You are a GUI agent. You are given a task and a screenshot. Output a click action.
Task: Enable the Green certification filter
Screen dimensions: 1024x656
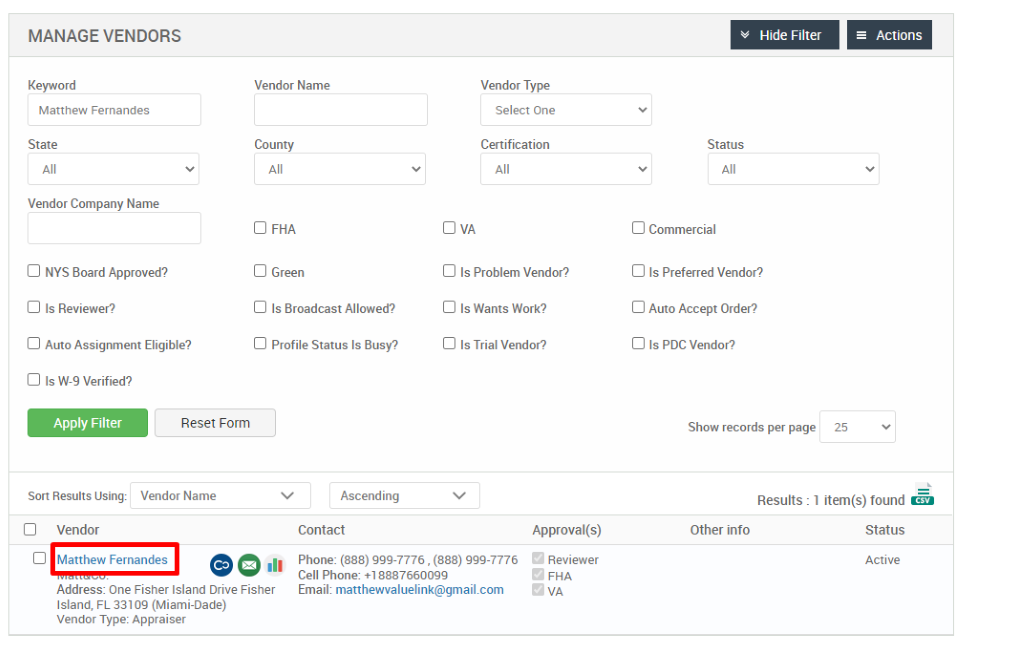(260, 271)
